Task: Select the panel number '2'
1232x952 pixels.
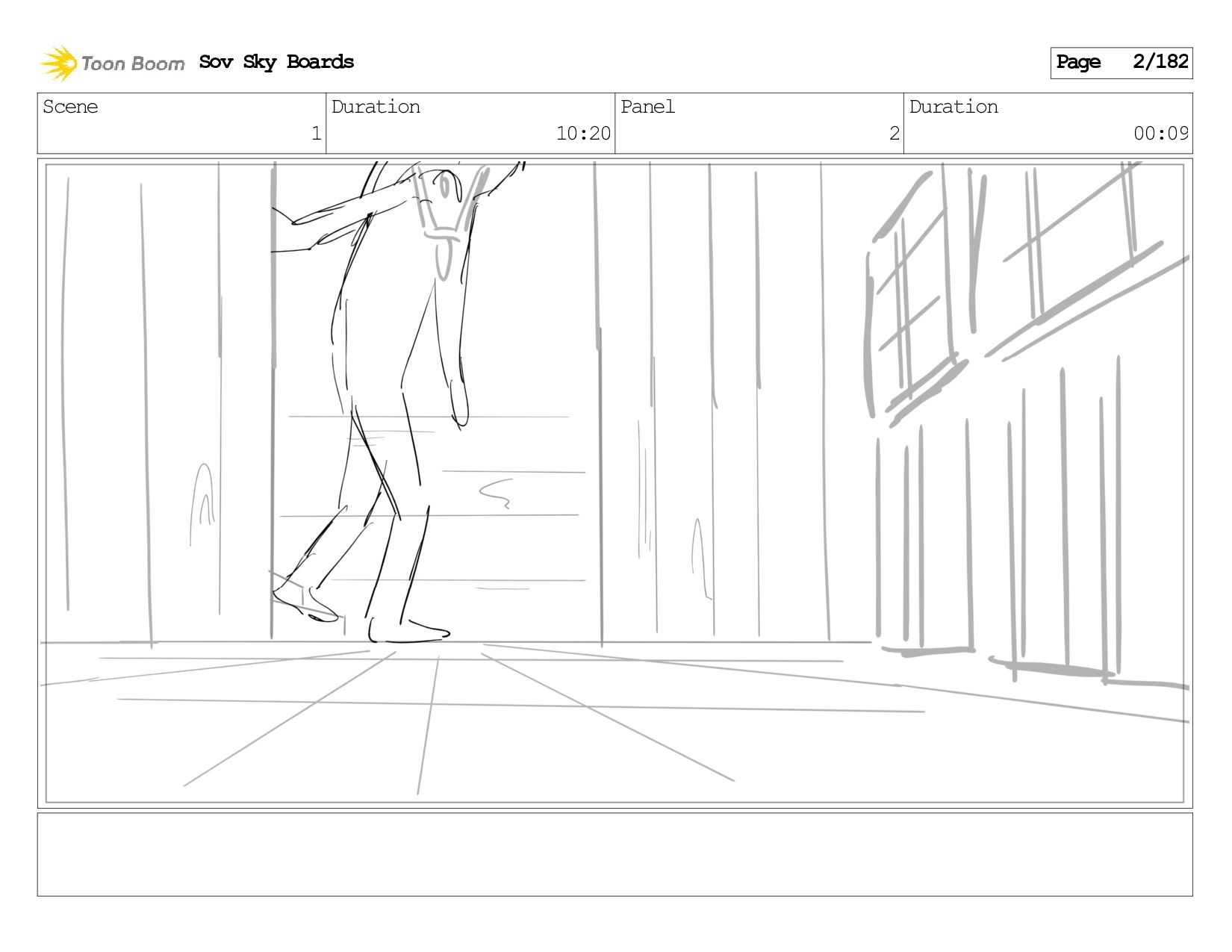Action: coord(895,134)
